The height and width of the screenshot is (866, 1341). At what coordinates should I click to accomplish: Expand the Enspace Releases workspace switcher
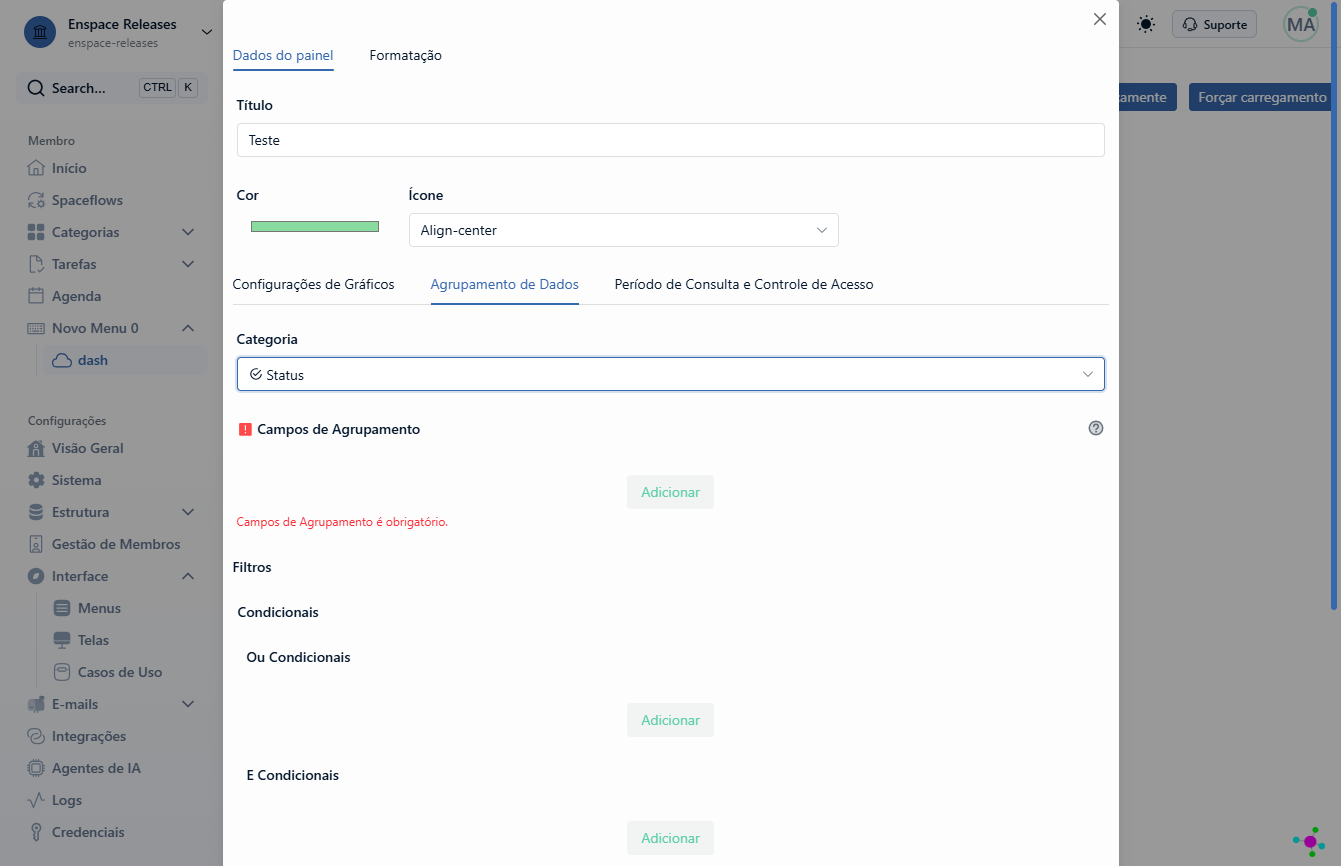coord(207,32)
